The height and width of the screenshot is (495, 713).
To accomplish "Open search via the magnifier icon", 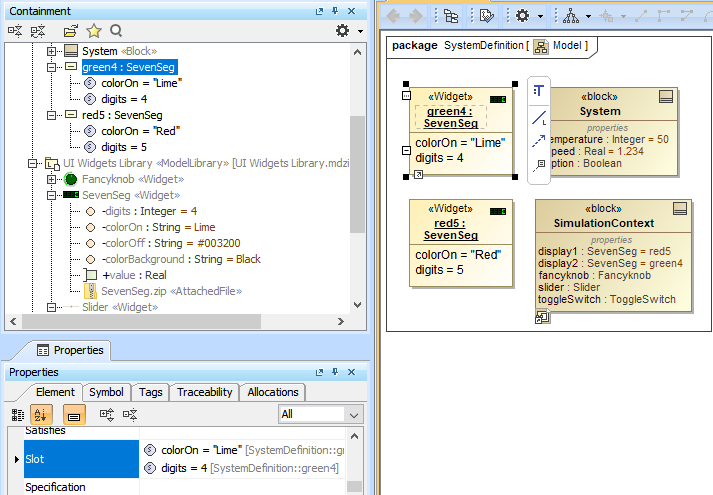I will tap(116, 31).
